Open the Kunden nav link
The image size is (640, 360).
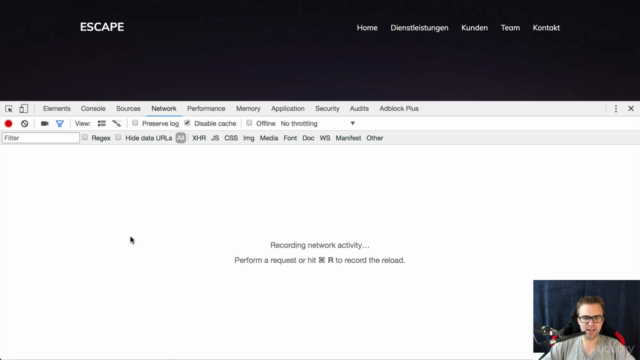click(x=474, y=28)
